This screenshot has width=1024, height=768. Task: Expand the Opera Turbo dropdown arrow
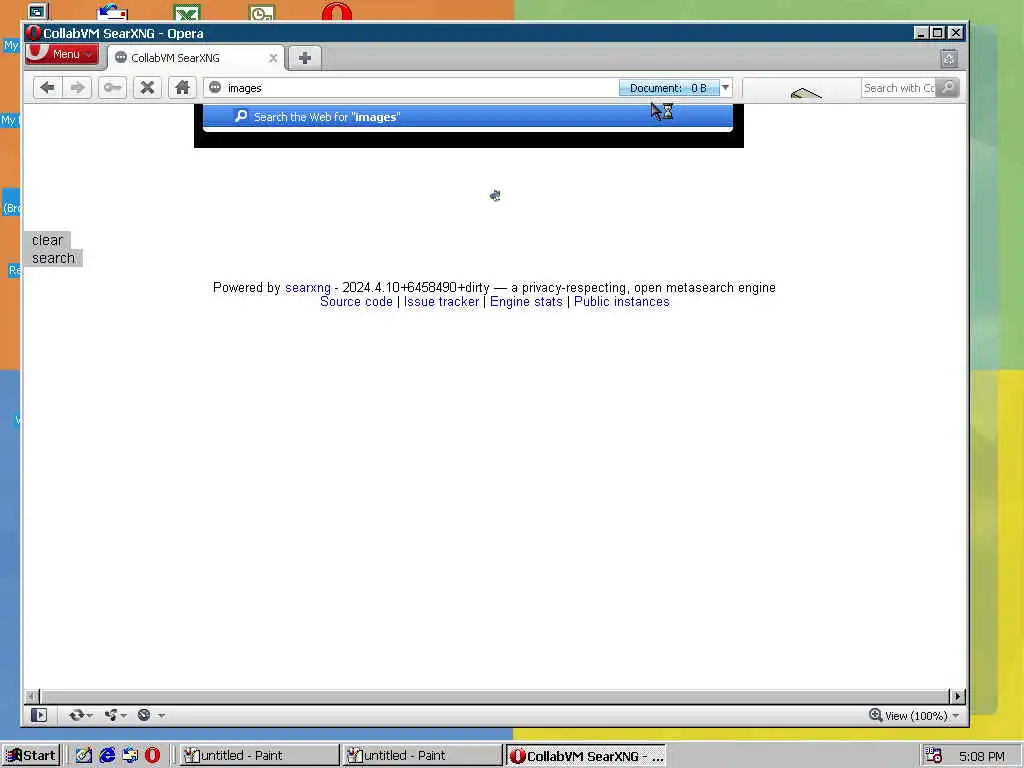[x=161, y=716]
